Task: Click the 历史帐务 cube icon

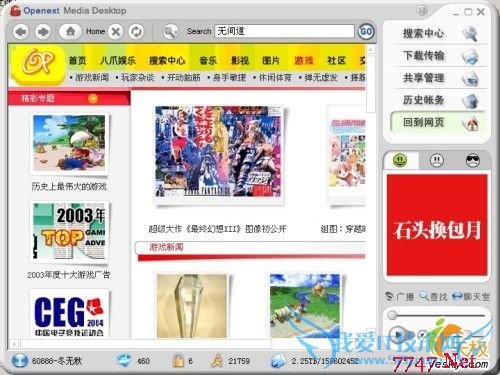Action: (470, 101)
